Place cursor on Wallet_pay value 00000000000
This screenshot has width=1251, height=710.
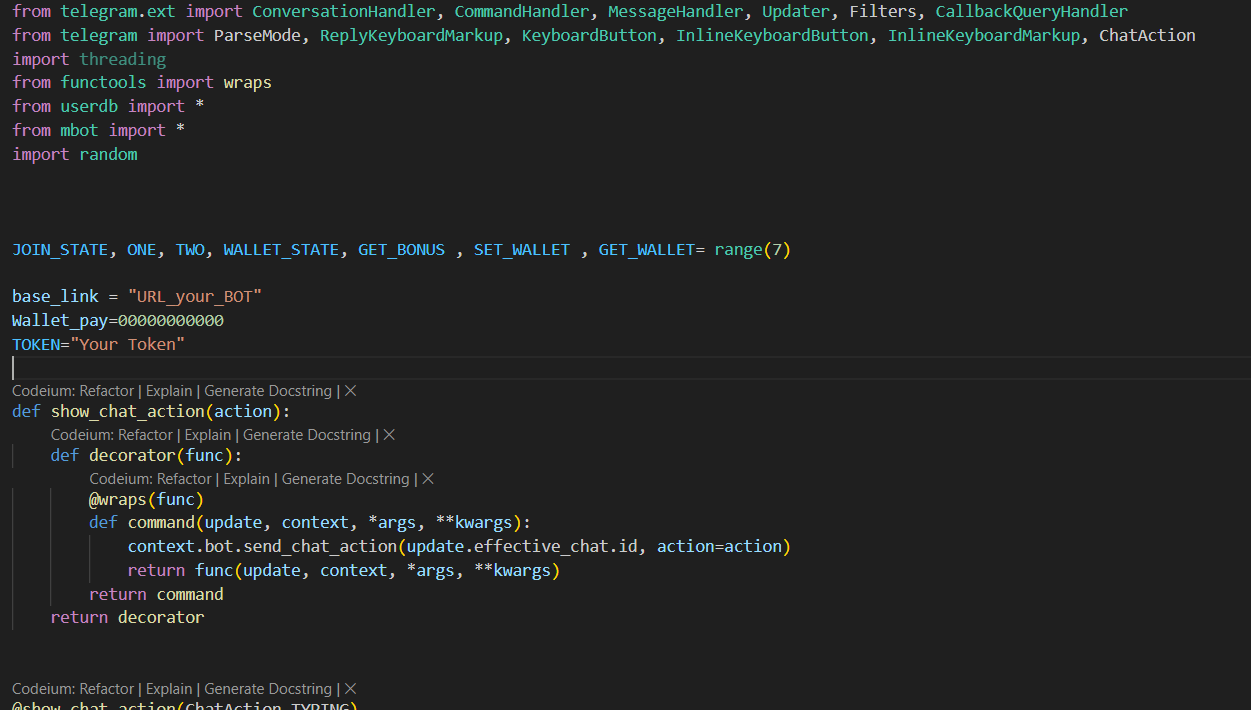coord(171,321)
